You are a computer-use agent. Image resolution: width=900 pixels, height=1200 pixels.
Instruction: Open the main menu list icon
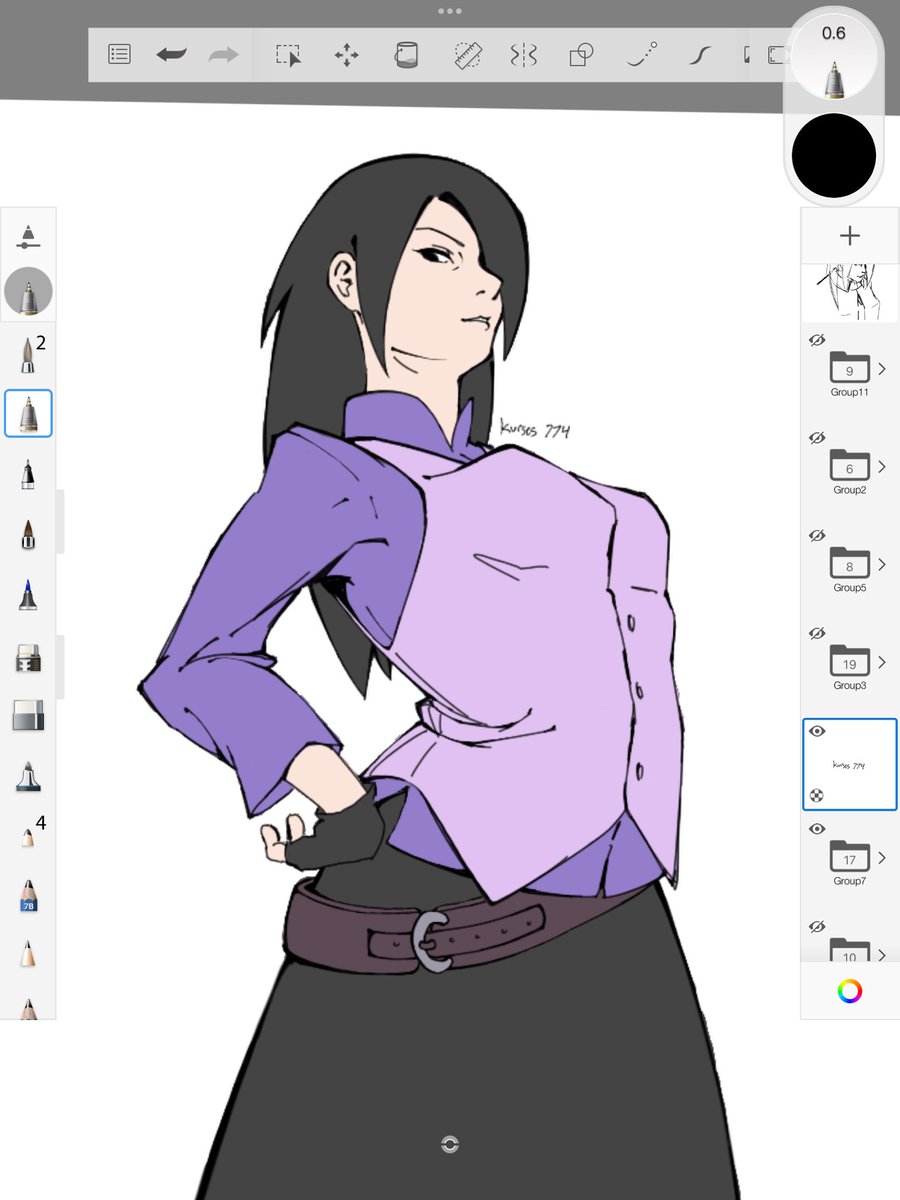coord(119,55)
